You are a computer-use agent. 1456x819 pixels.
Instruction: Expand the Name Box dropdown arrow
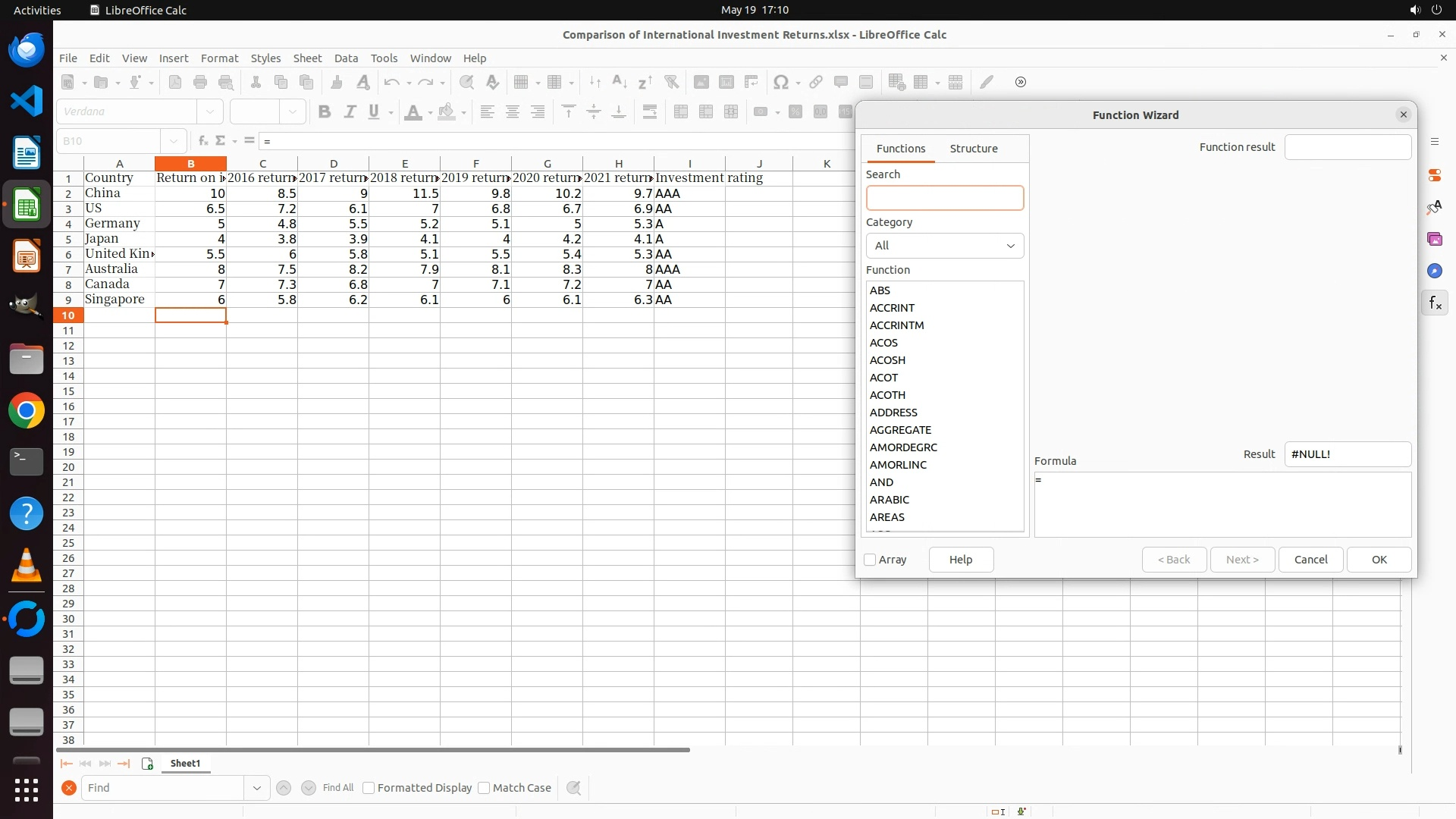pos(174,141)
